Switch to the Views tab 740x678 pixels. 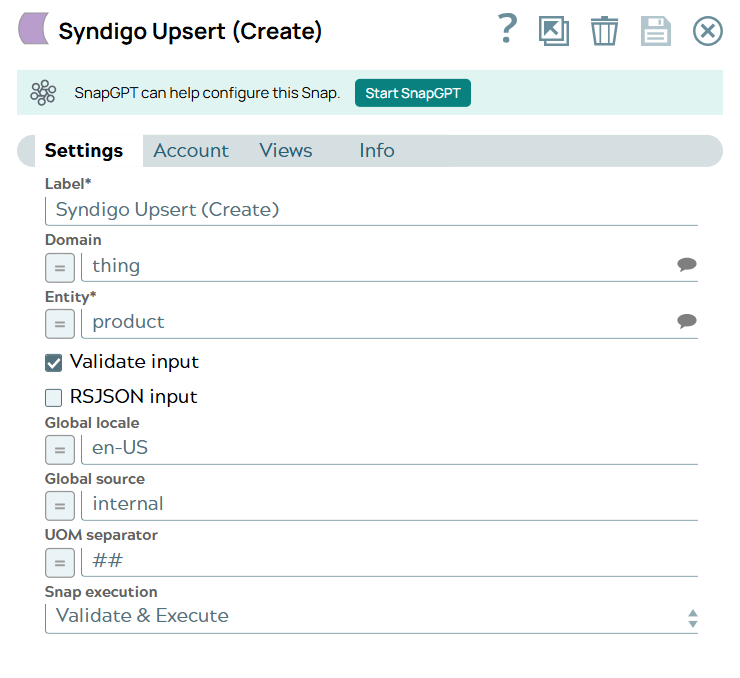[x=286, y=151]
